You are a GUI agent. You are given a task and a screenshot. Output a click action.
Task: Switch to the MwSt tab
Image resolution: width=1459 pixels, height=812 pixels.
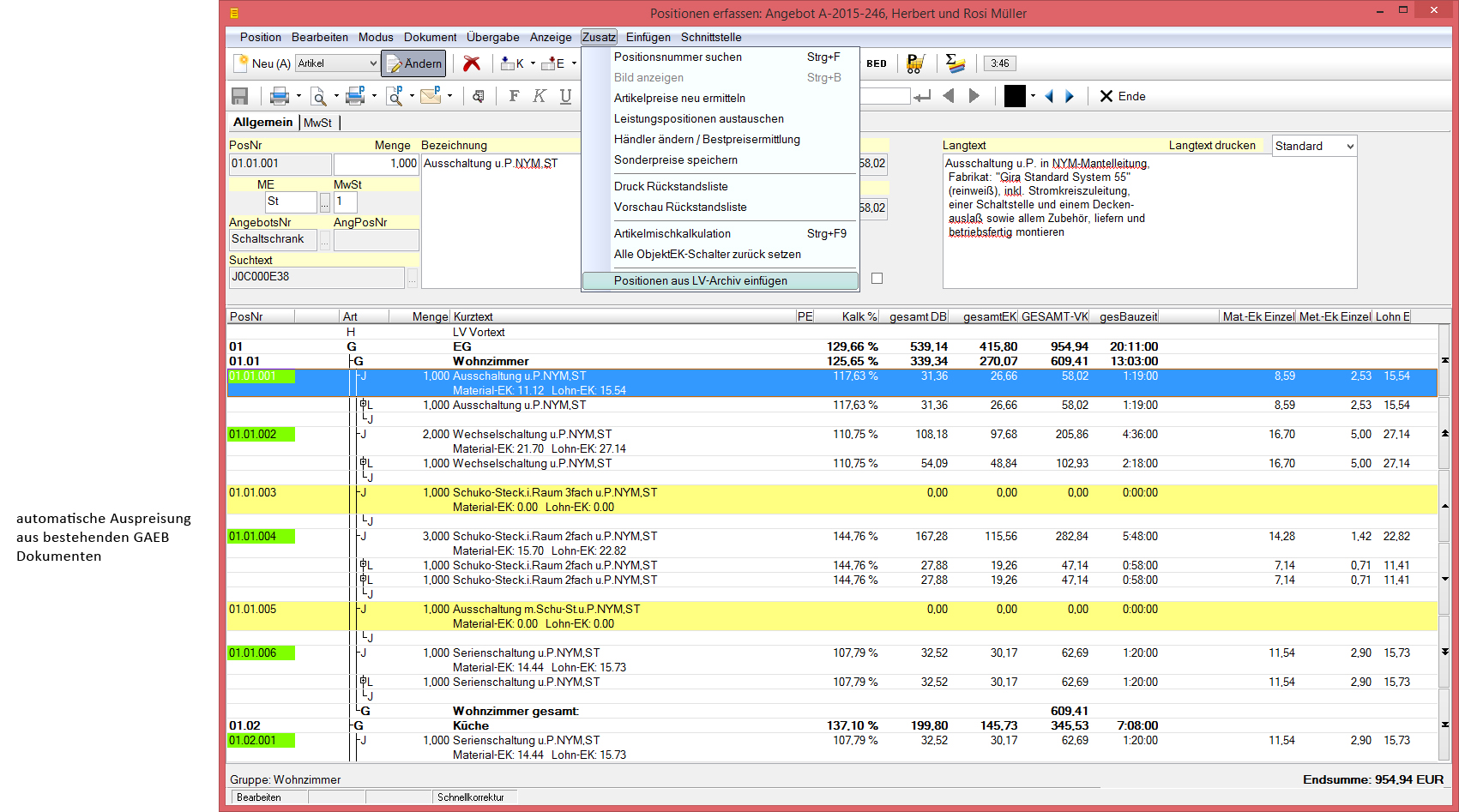point(317,123)
